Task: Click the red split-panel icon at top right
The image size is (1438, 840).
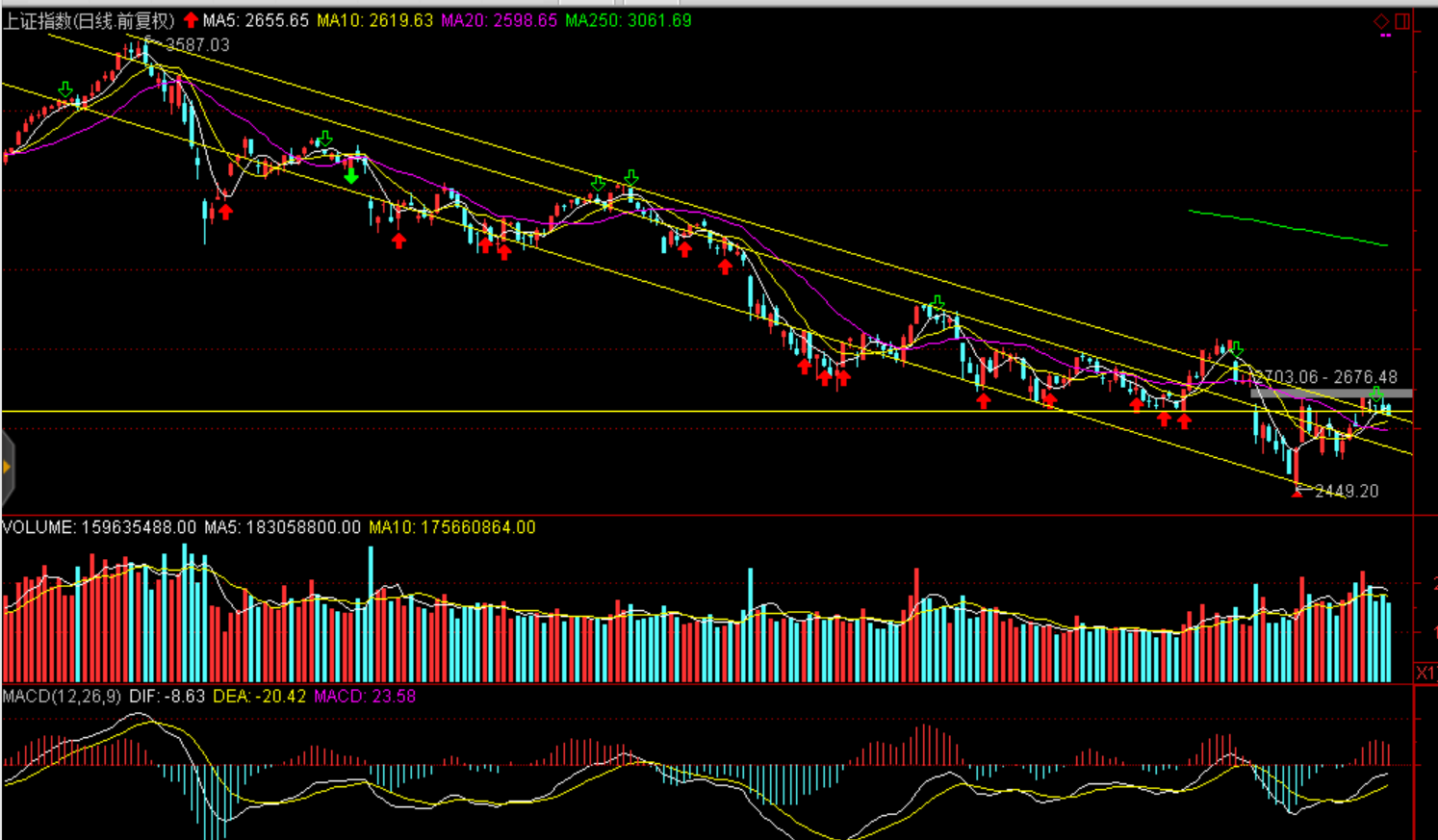Action: (x=1402, y=21)
